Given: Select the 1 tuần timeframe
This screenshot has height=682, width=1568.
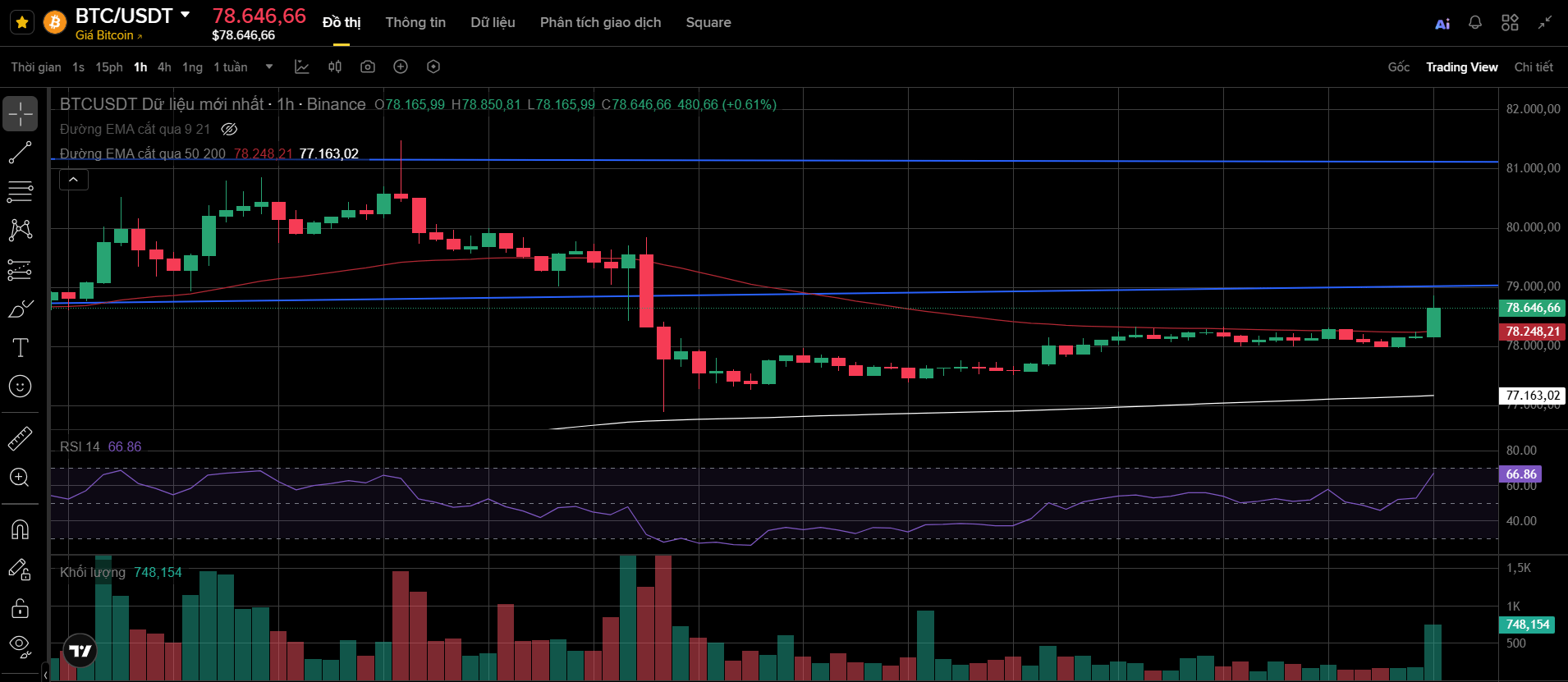Looking at the screenshot, I should click(x=231, y=67).
